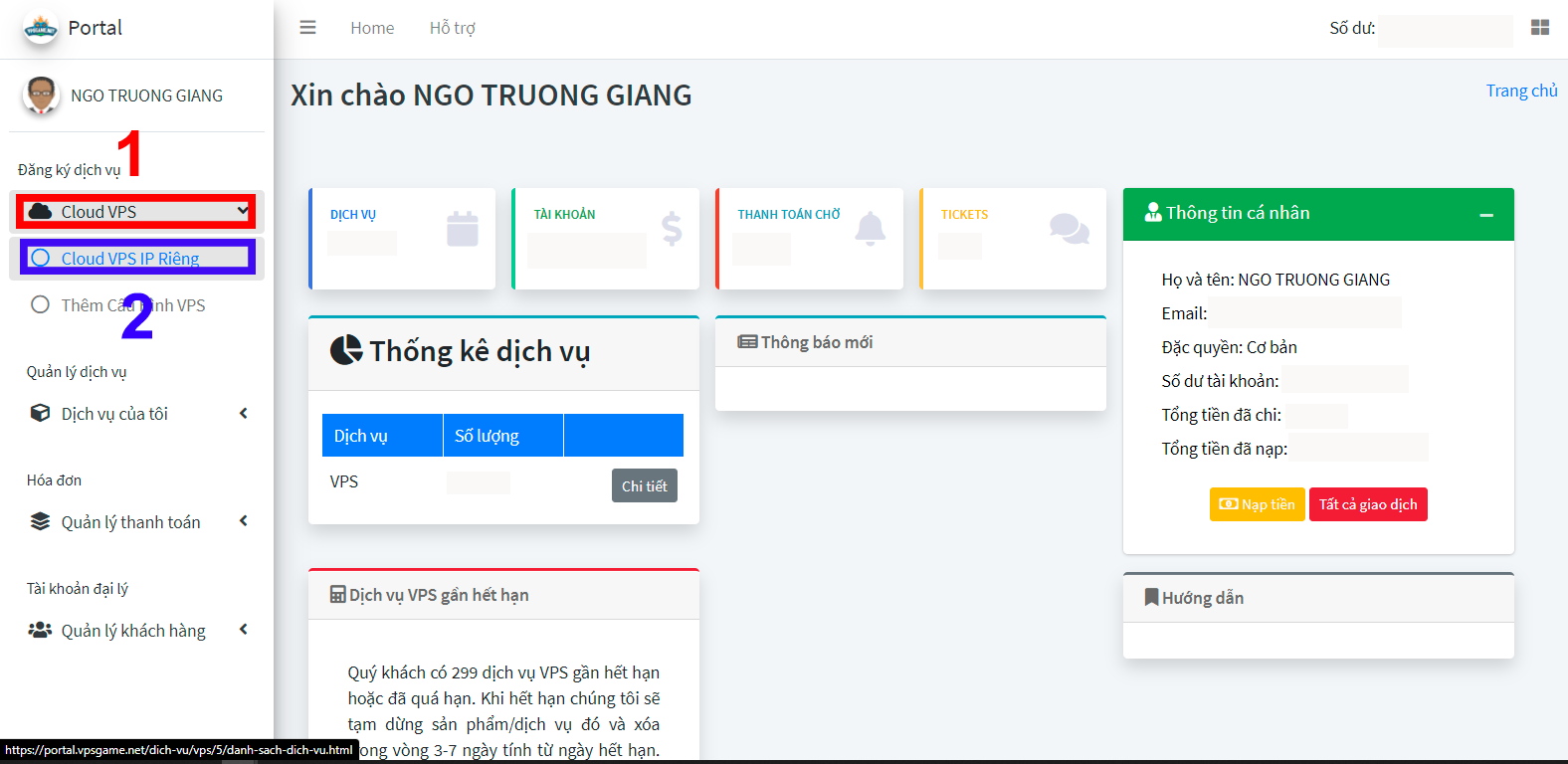This screenshot has height=764, width=1568.
Task: Collapse the Thông tin cá nhân panel
Action: point(1485,215)
